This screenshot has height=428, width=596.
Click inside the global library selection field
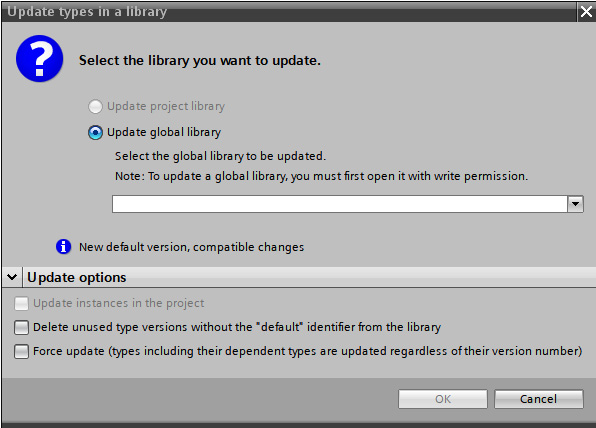(x=340, y=204)
